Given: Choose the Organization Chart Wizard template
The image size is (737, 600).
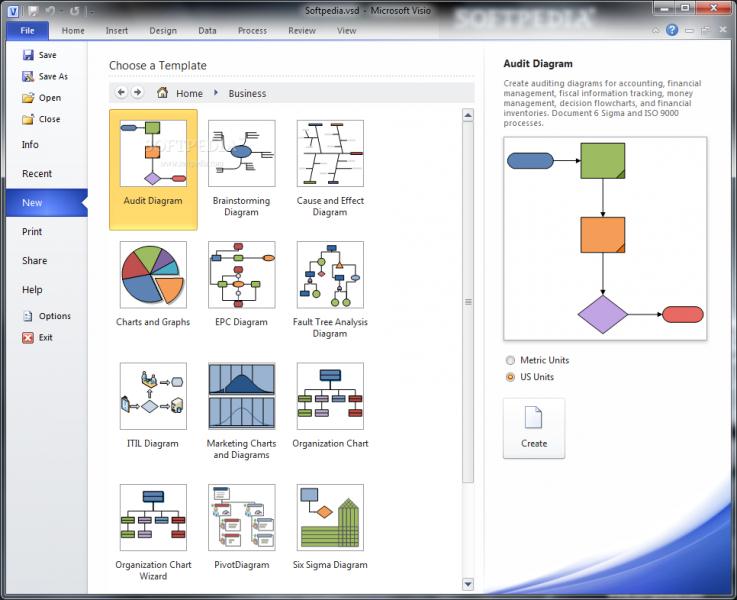Looking at the screenshot, I should (x=153, y=518).
